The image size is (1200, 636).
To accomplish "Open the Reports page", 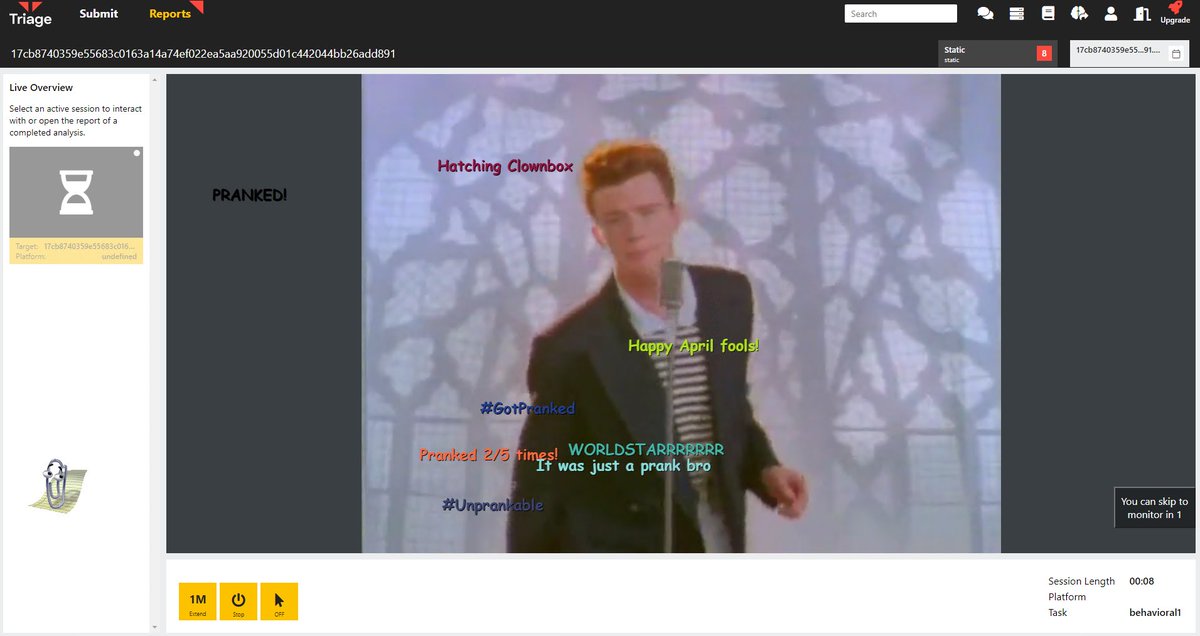I will pyautogui.click(x=170, y=14).
